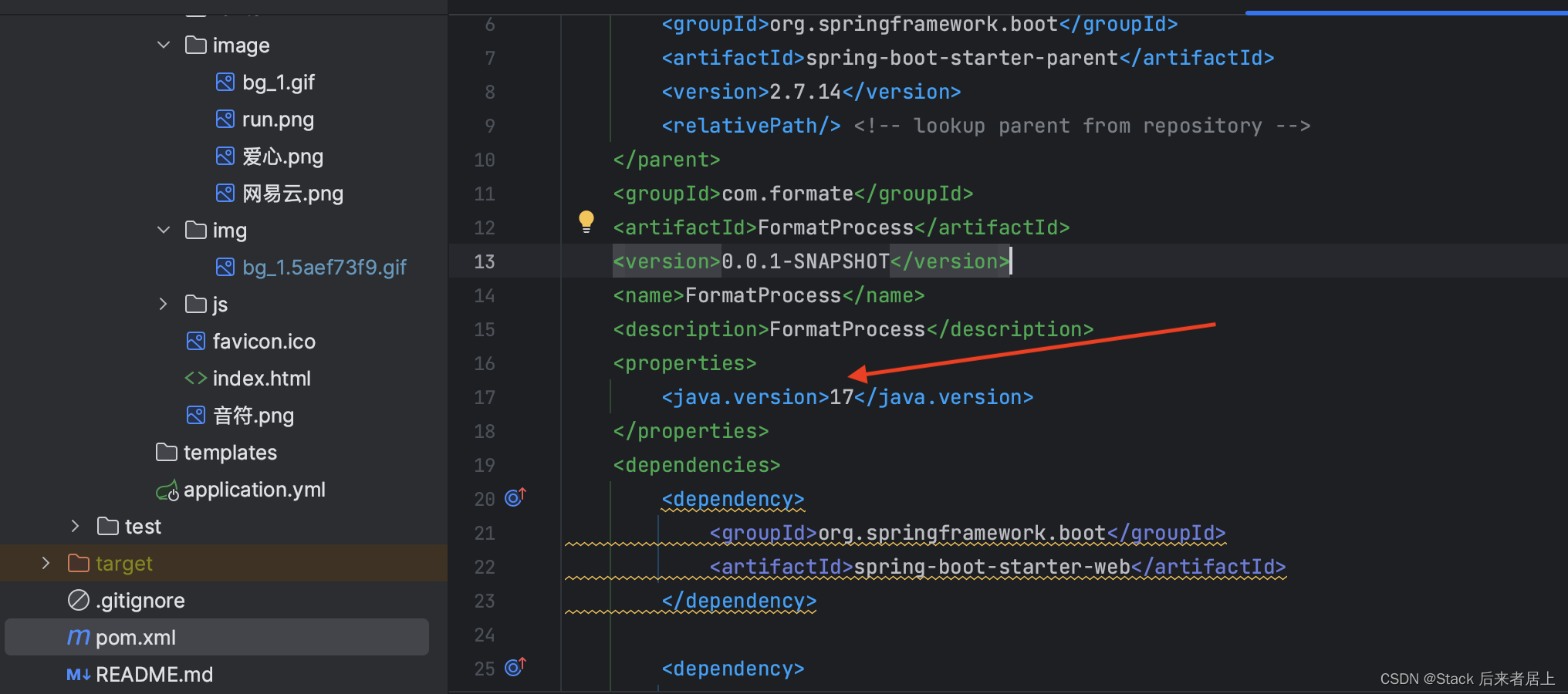
Task: Click the version value 2.7.14
Action: pos(806,92)
